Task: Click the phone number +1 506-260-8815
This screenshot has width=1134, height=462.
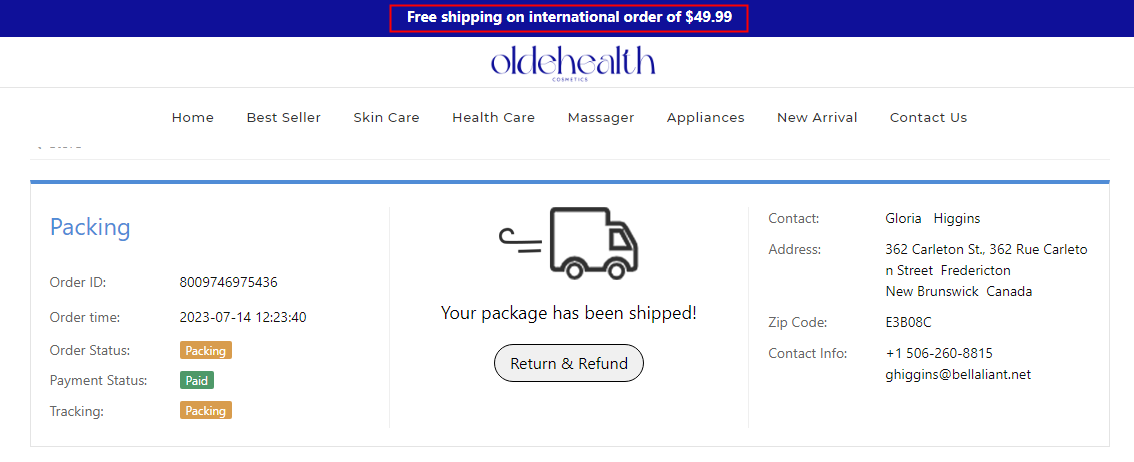Action: point(939,353)
